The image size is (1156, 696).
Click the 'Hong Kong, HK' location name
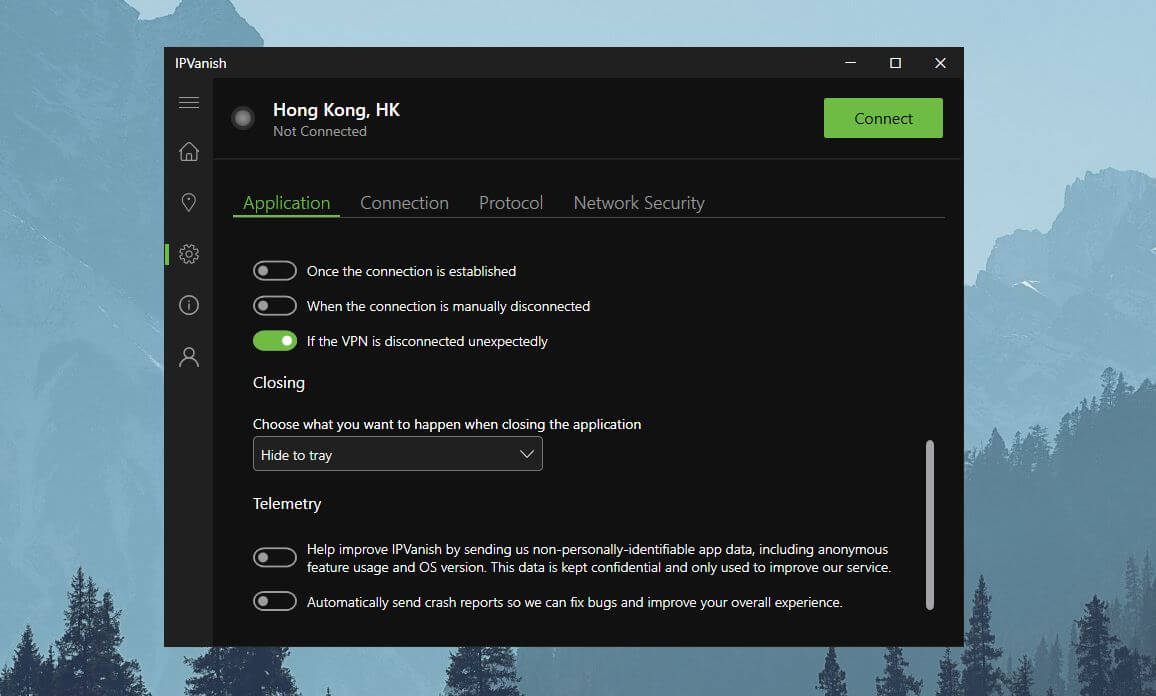336,110
